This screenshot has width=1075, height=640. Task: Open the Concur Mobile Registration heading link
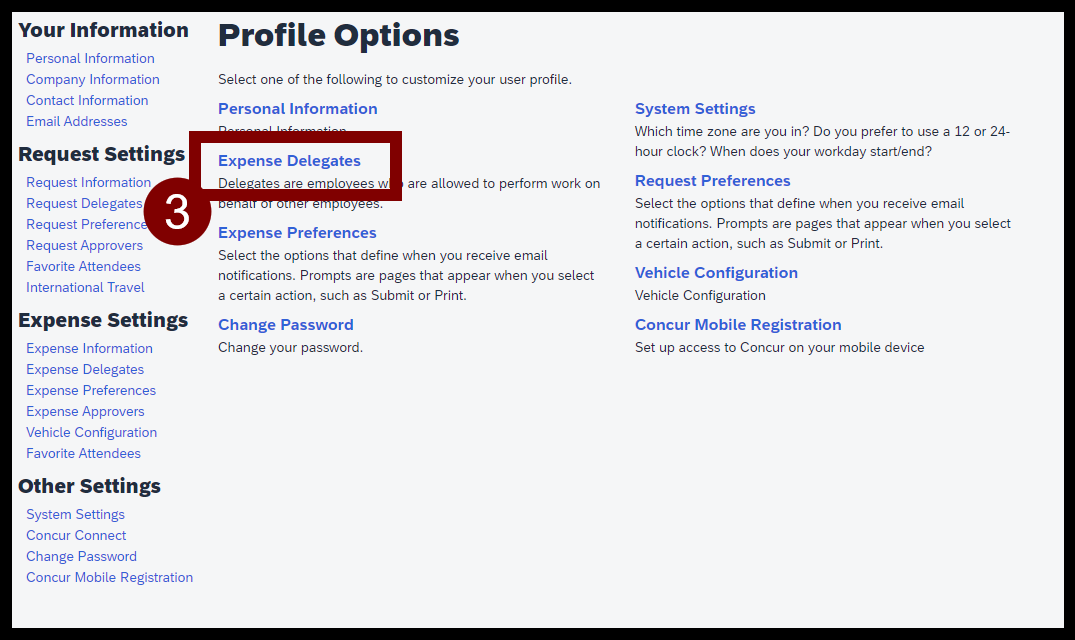point(738,324)
